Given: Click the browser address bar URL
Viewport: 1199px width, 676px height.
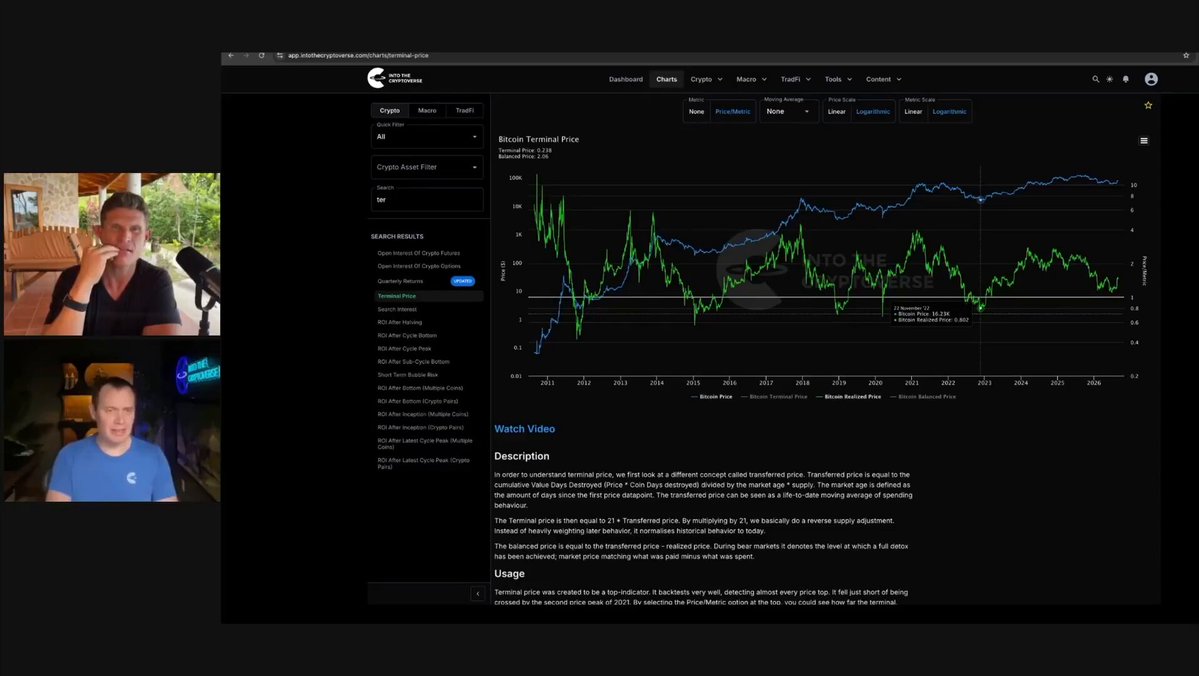Looking at the screenshot, I should pos(358,55).
